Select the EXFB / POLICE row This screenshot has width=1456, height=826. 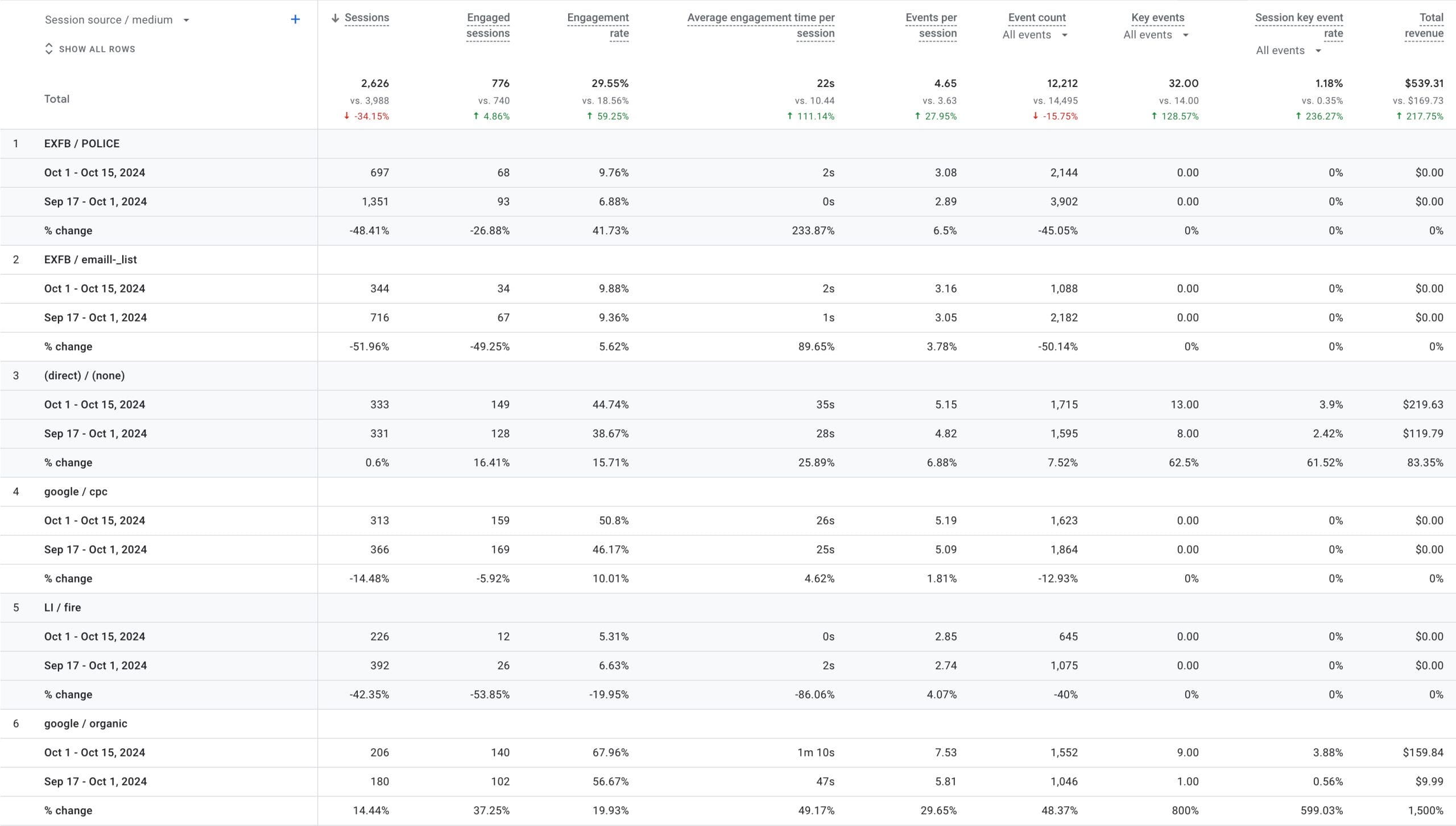tap(82, 144)
